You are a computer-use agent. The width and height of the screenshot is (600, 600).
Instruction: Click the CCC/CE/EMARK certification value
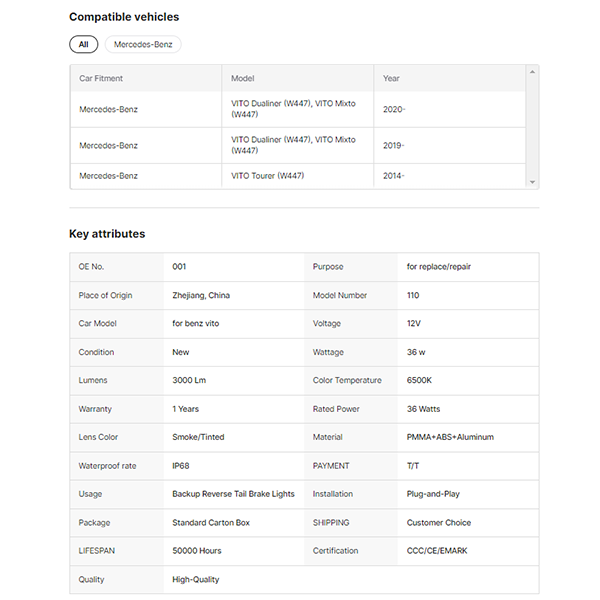click(x=437, y=551)
